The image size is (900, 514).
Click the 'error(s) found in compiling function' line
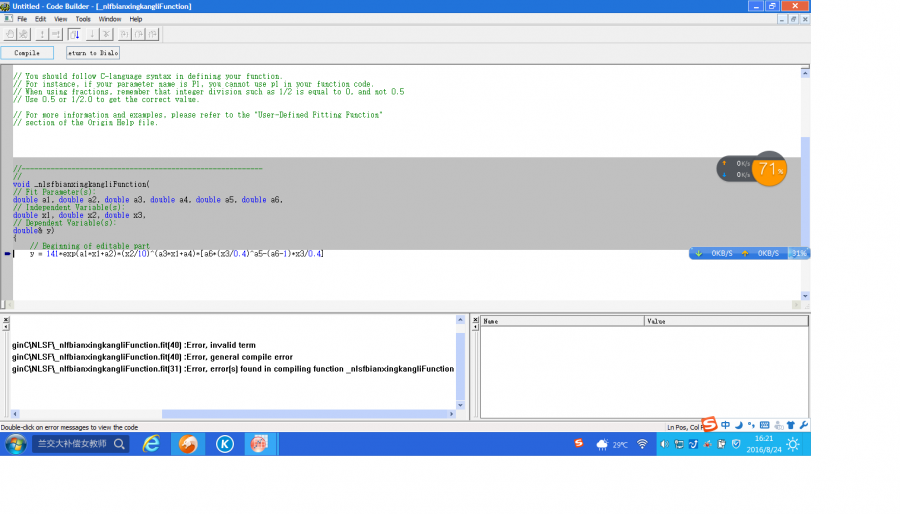click(x=233, y=369)
